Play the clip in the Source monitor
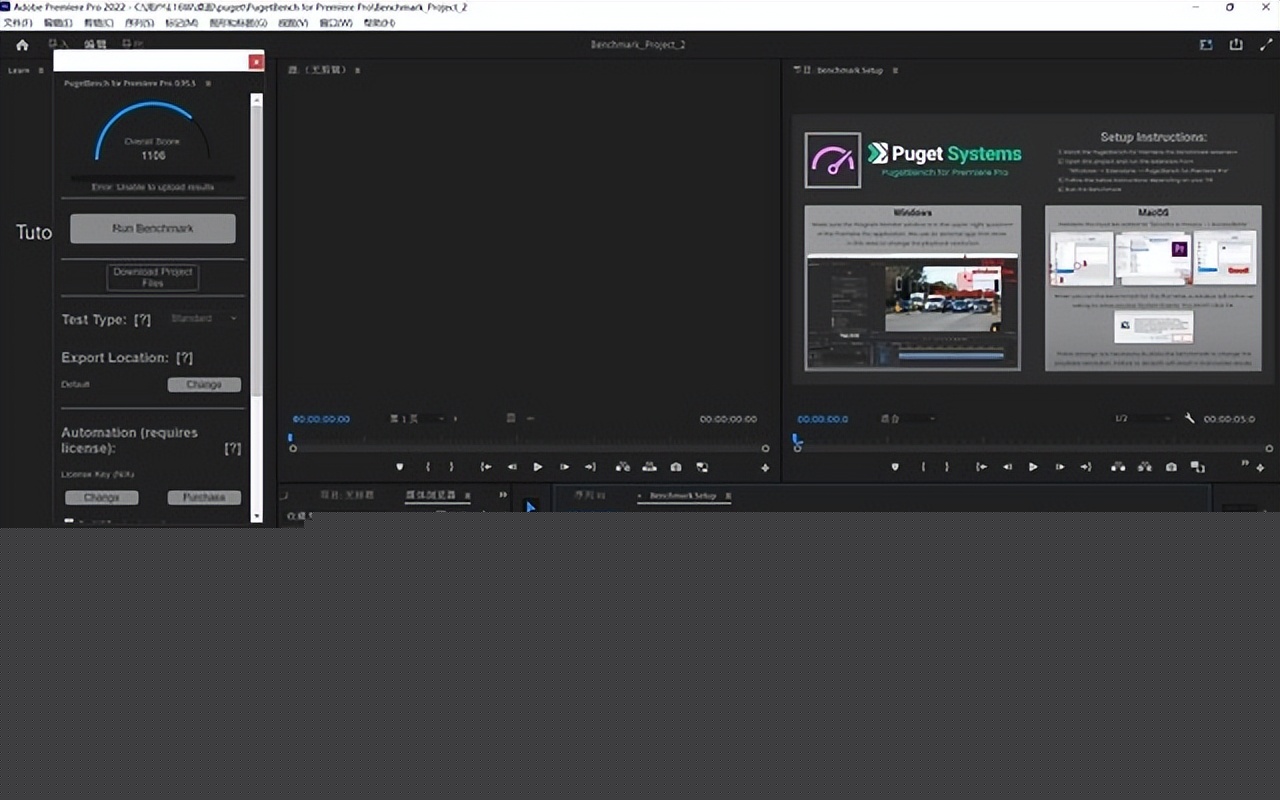This screenshot has height=800, width=1280. point(538,467)
